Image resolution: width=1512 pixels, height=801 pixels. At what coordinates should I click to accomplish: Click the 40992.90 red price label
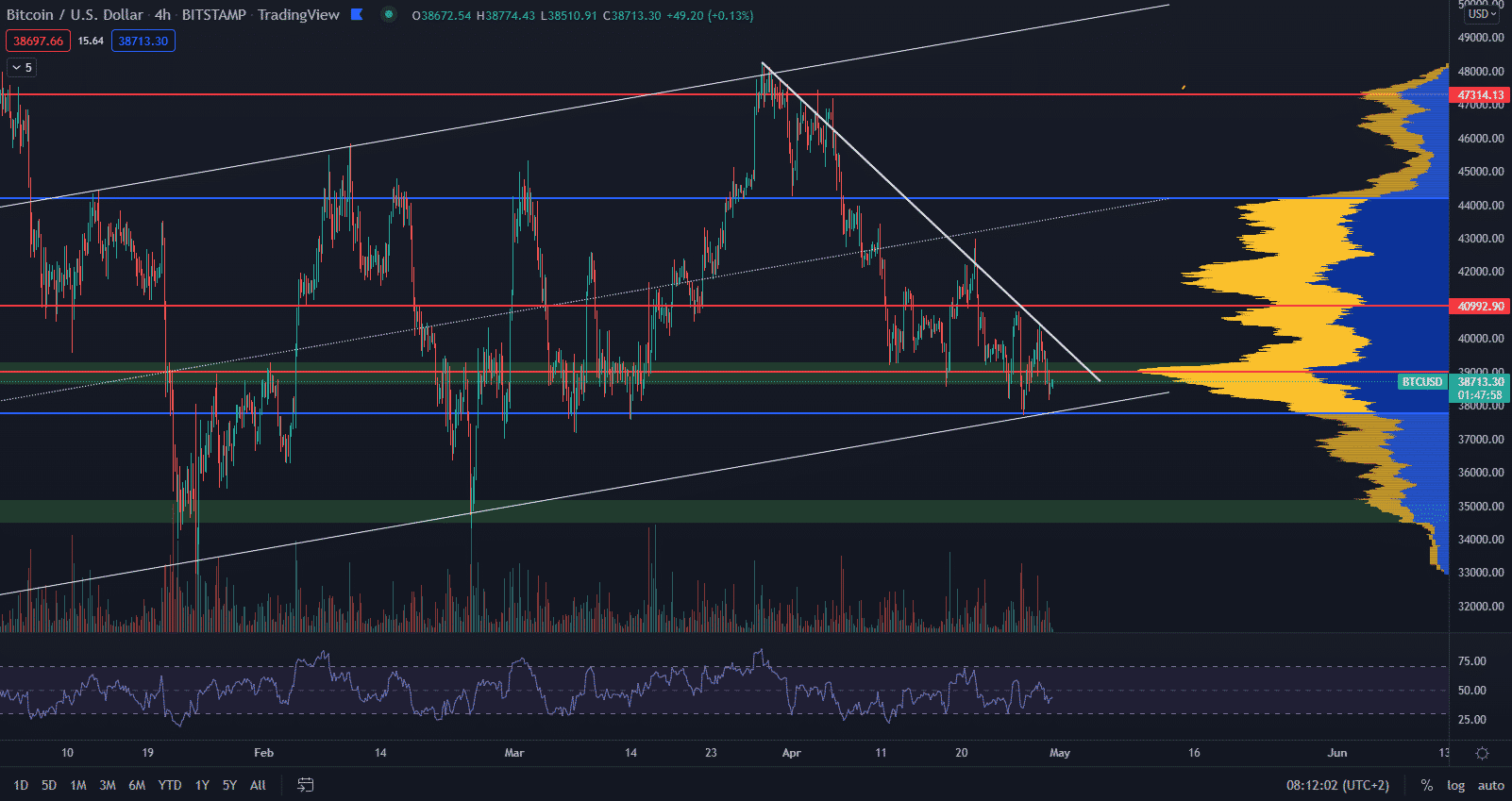[x=1480, y=307]
